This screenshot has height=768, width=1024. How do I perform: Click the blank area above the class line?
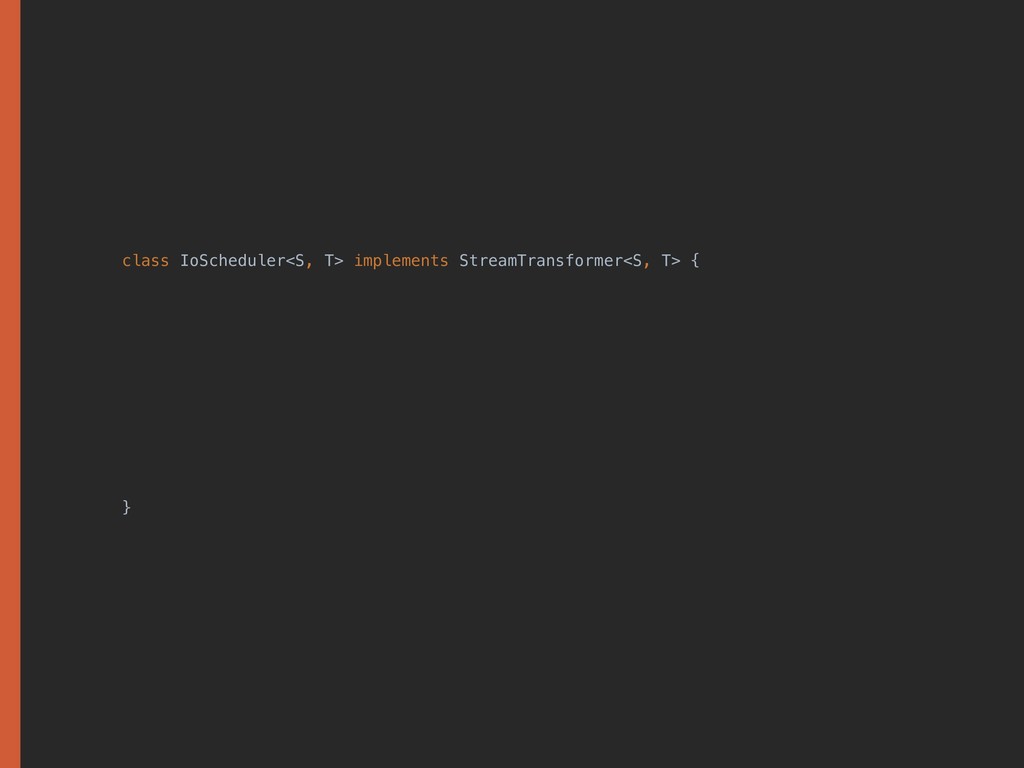point(500,130)
